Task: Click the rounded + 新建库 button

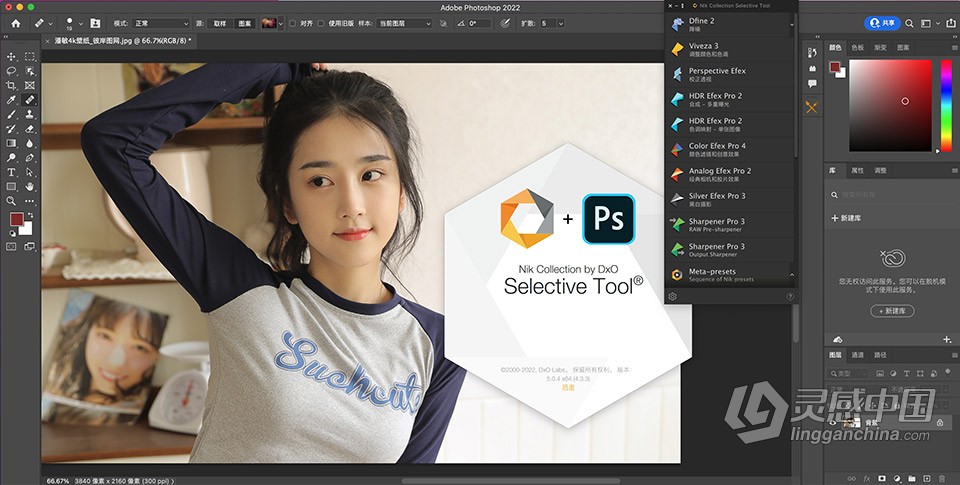Action: coord(892,311)
